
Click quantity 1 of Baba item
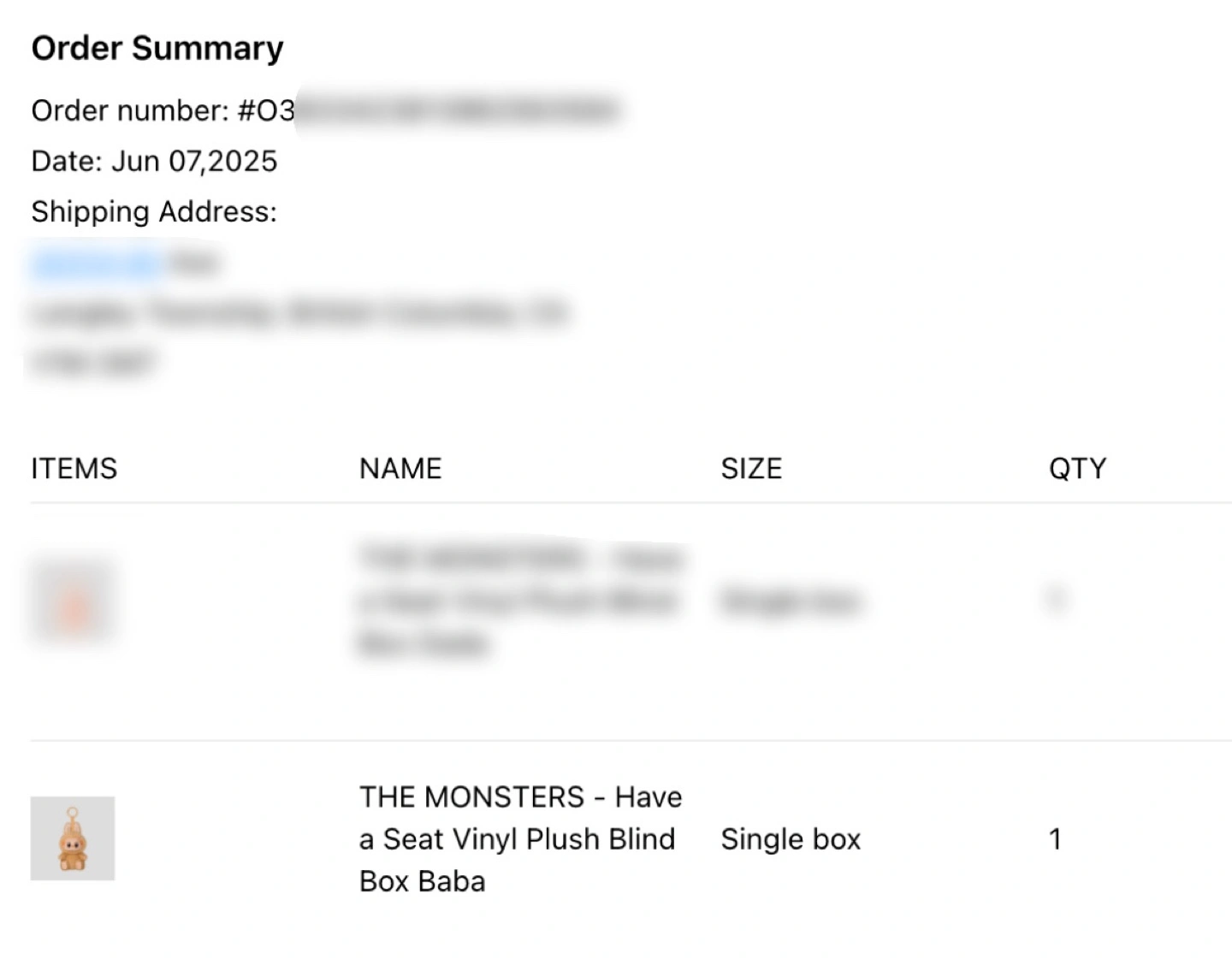coord(1056,839)
